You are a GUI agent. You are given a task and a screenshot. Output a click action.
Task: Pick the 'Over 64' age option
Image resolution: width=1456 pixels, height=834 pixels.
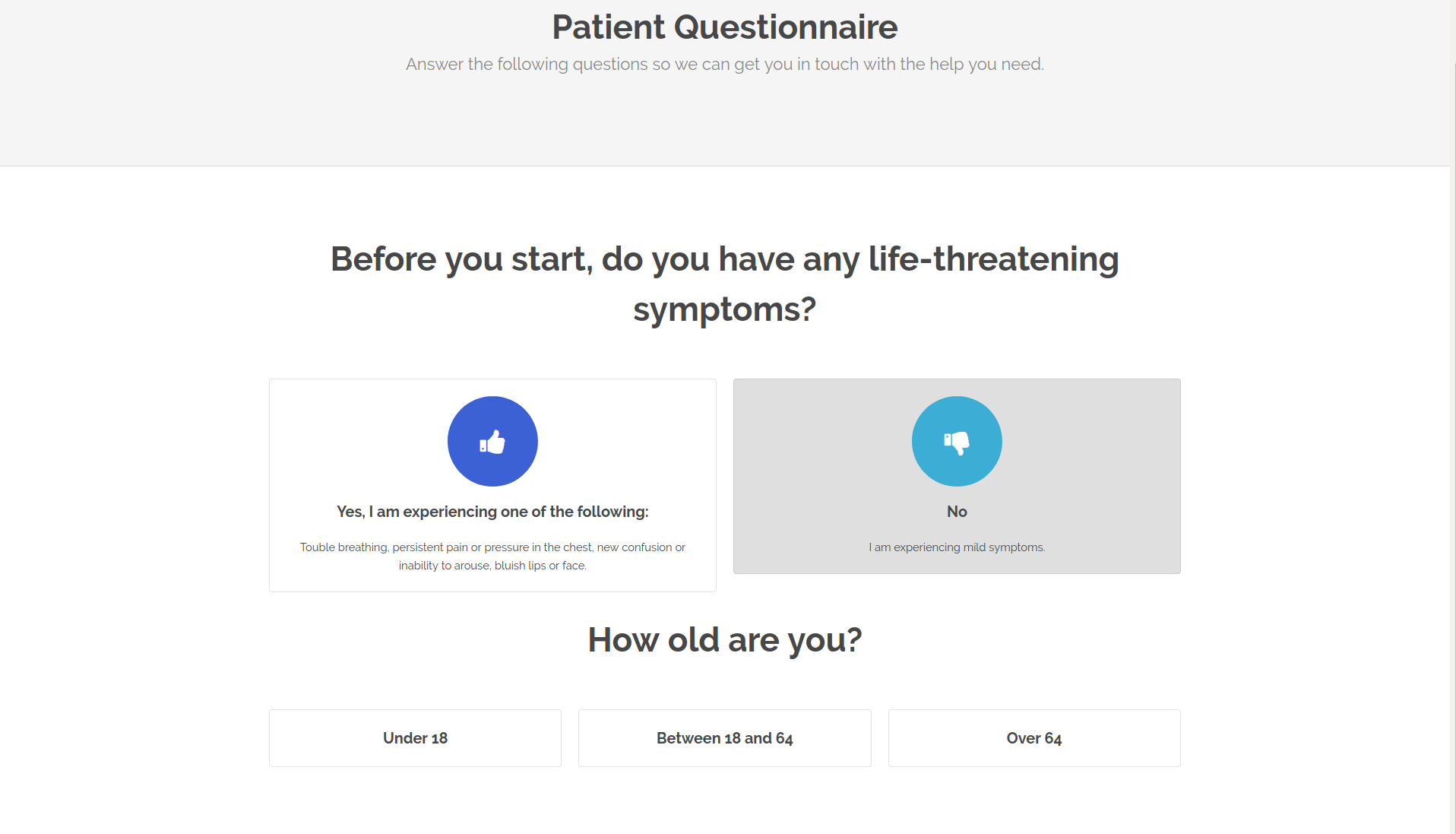pyautogui.click(x=1034, y=738)
